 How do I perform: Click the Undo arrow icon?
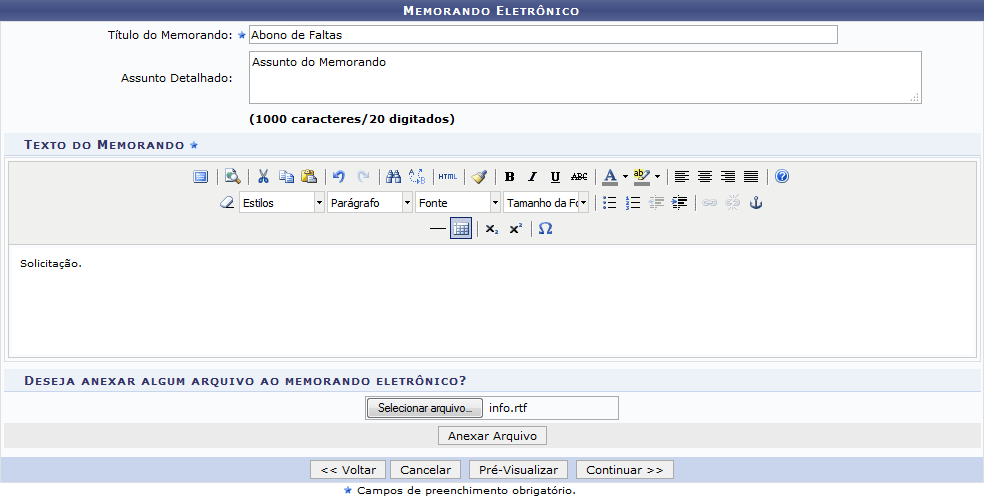(x=339, y=177)
